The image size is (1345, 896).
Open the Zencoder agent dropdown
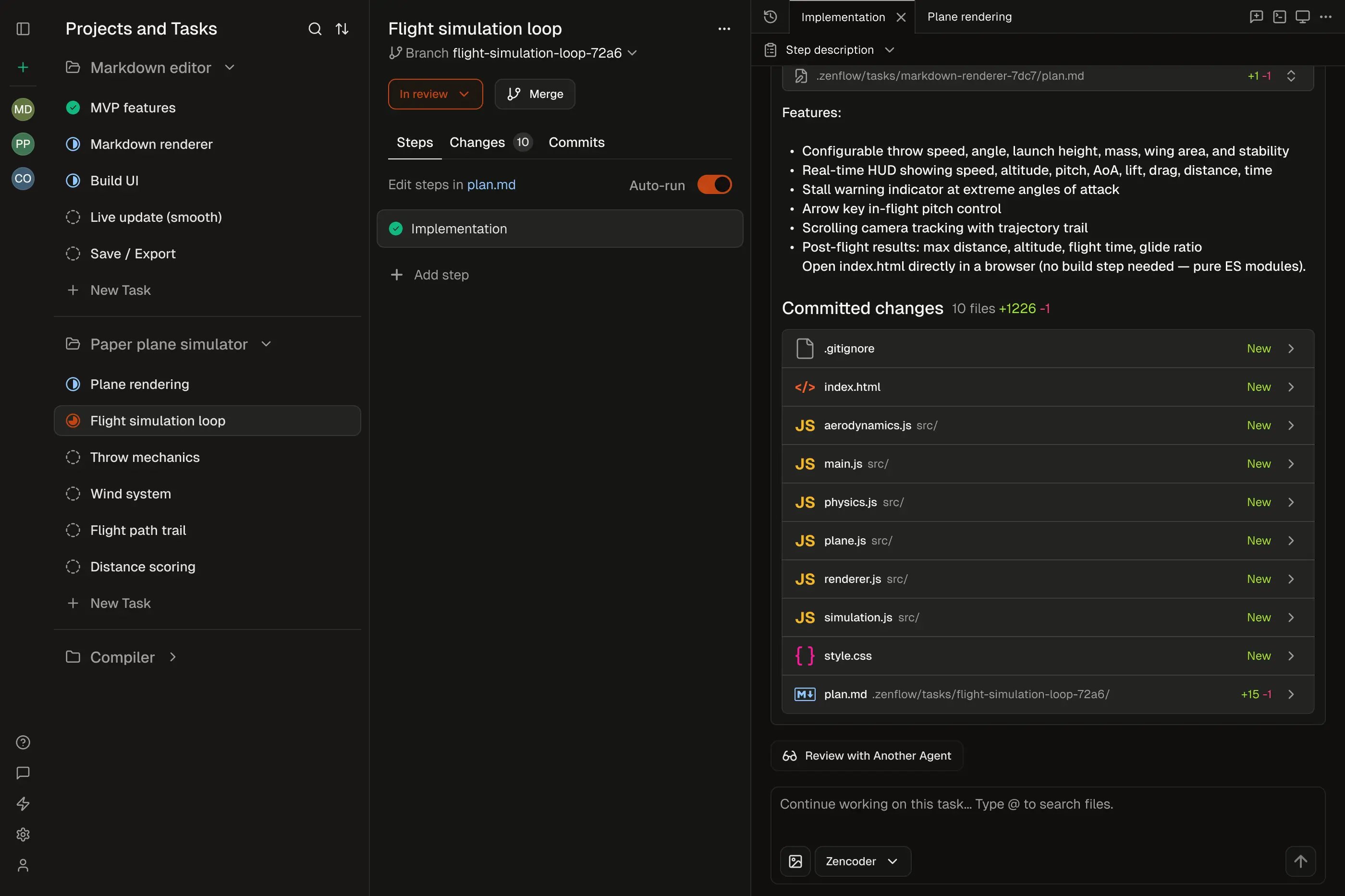coord(862,861)
